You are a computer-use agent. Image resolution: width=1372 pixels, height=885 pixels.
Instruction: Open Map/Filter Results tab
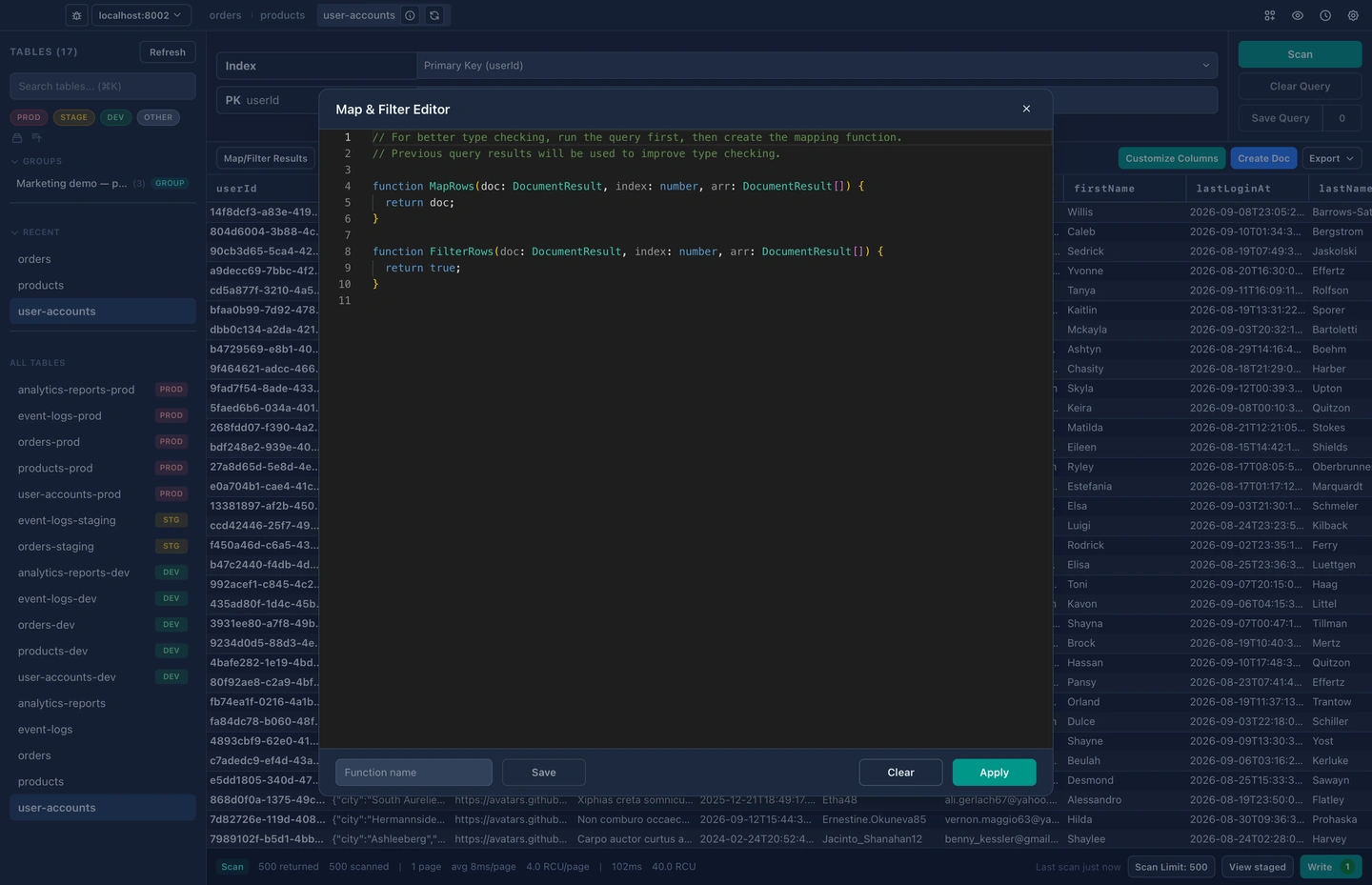[266, 158]
